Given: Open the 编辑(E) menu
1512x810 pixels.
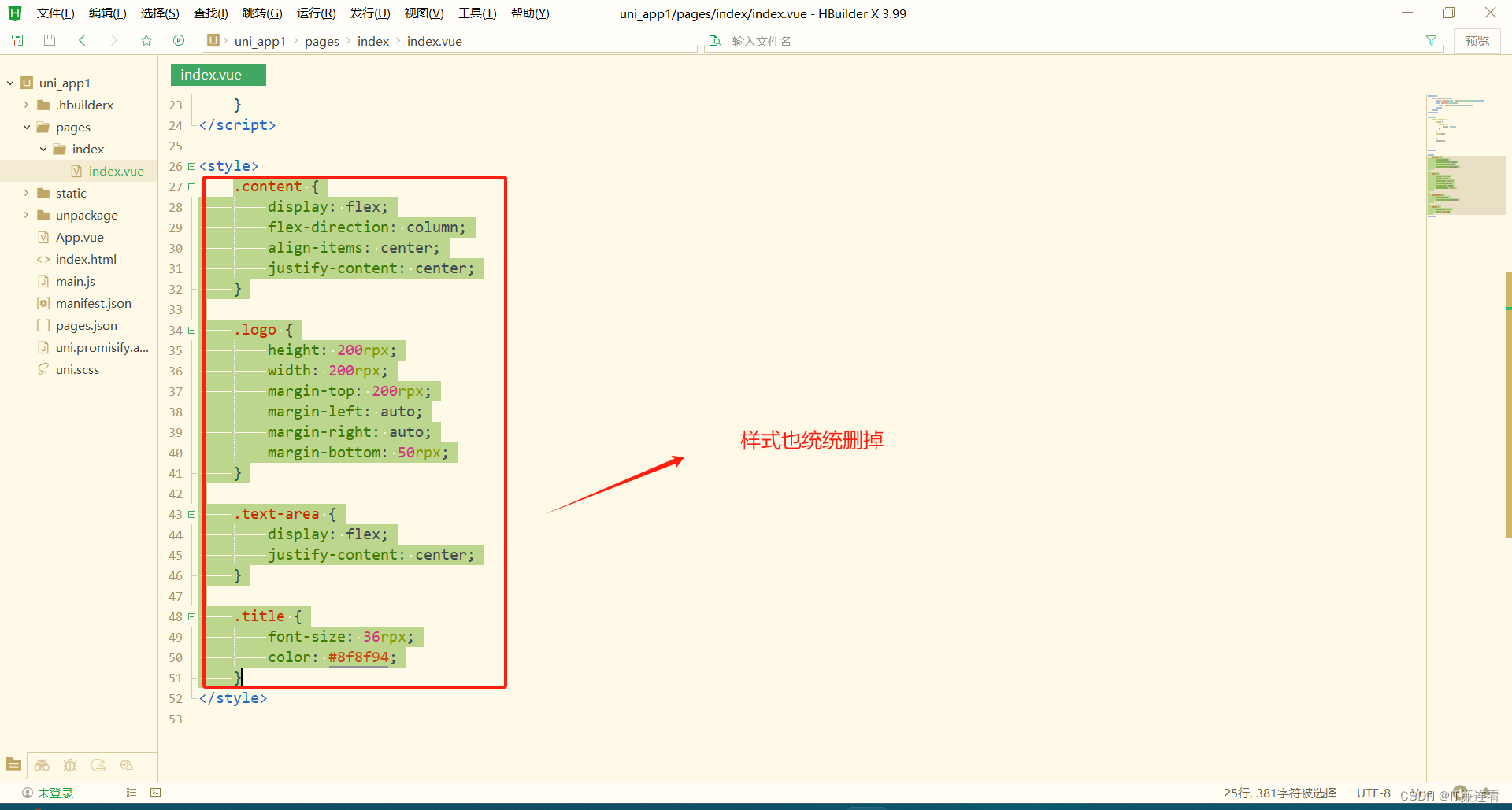Looking at the screenshot, I should click(x=107, y=13).
